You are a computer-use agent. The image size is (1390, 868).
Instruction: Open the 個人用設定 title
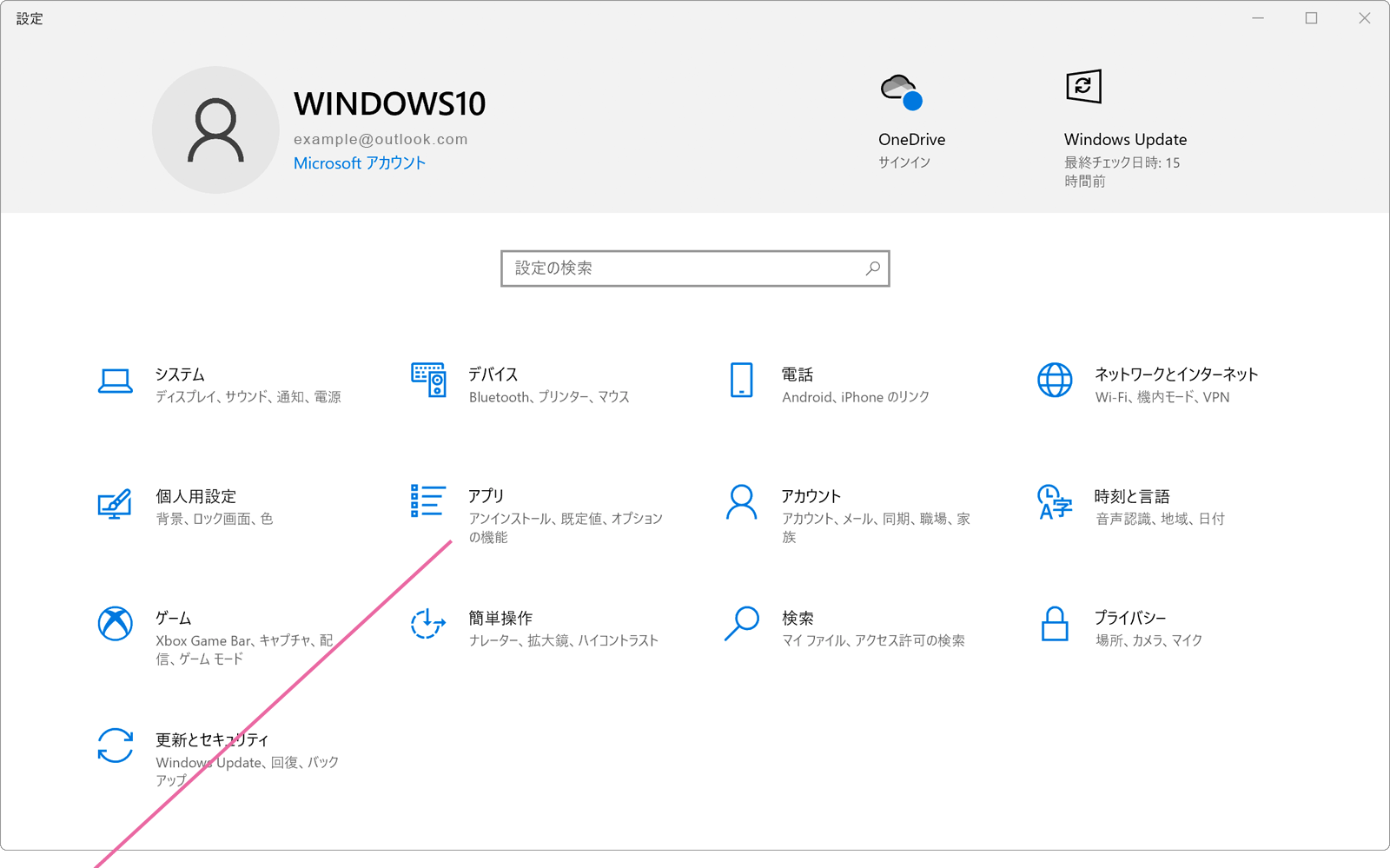click(196, 496)
